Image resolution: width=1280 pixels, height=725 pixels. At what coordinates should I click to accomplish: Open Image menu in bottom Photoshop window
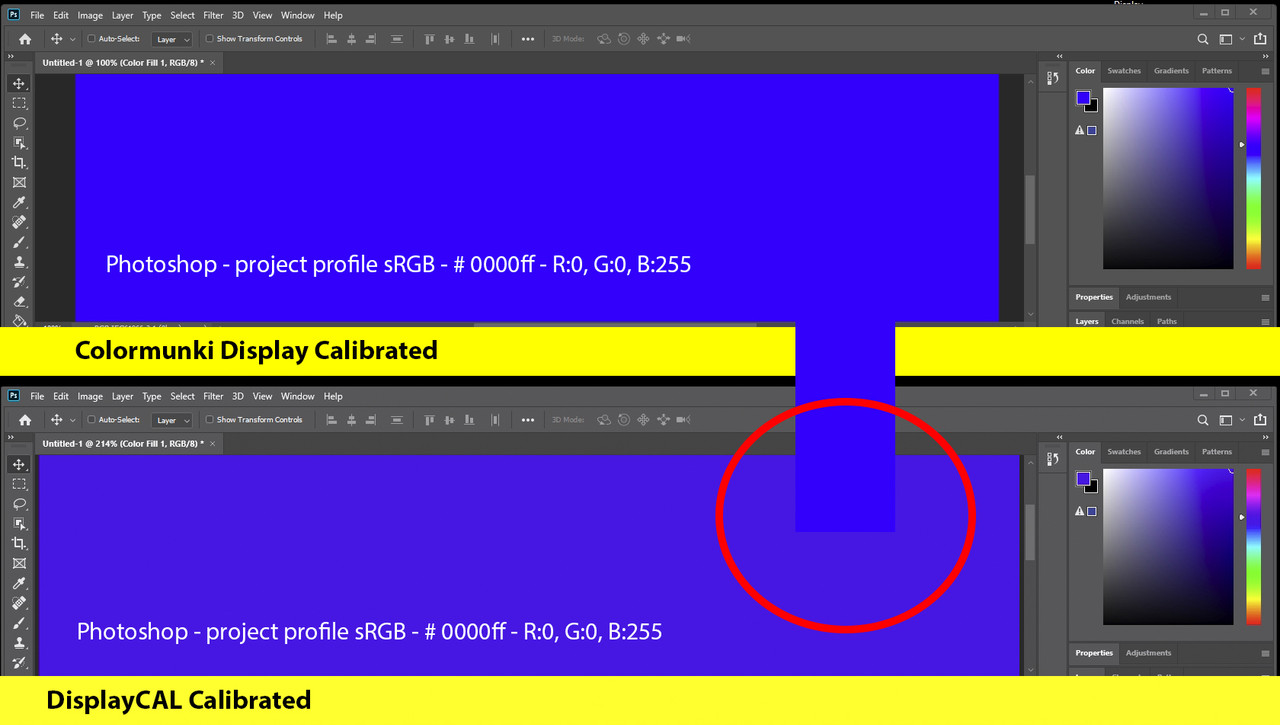(x=90, y=397)
